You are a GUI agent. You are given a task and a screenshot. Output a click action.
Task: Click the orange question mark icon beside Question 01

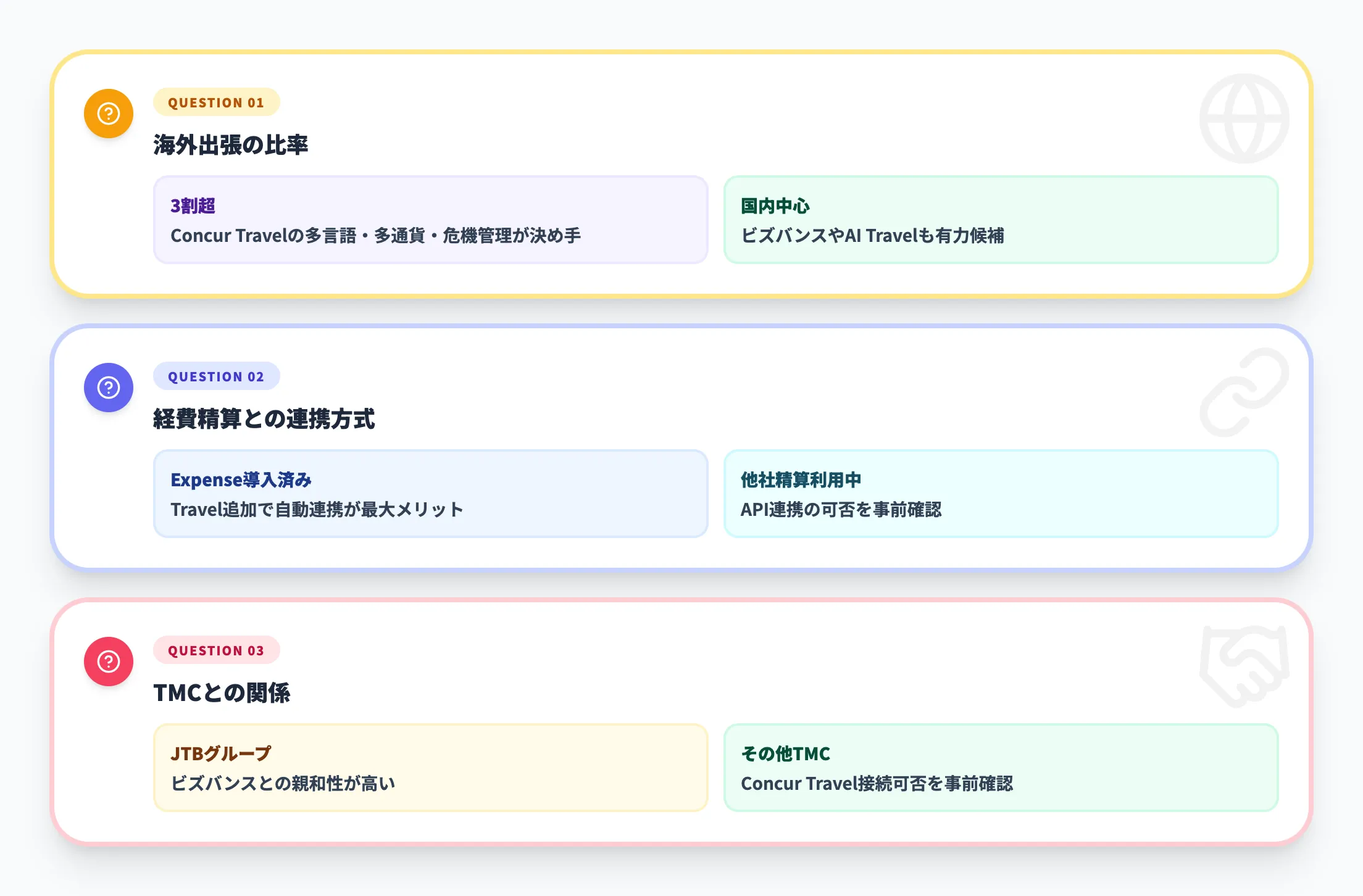coord(108,113)
